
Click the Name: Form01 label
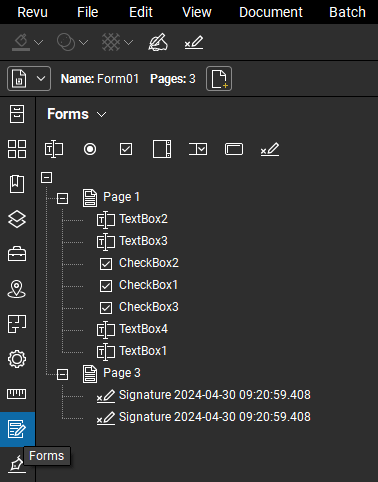(100, 79)
